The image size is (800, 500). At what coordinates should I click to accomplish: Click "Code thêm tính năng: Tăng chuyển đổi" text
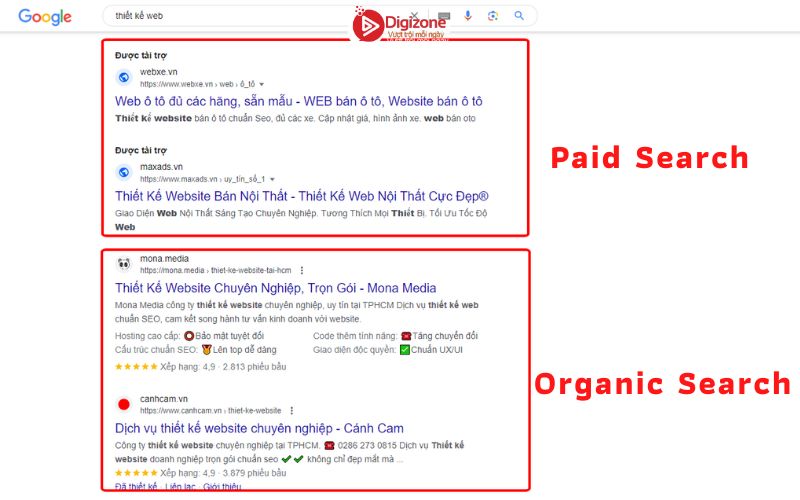[x=395, y=336]
